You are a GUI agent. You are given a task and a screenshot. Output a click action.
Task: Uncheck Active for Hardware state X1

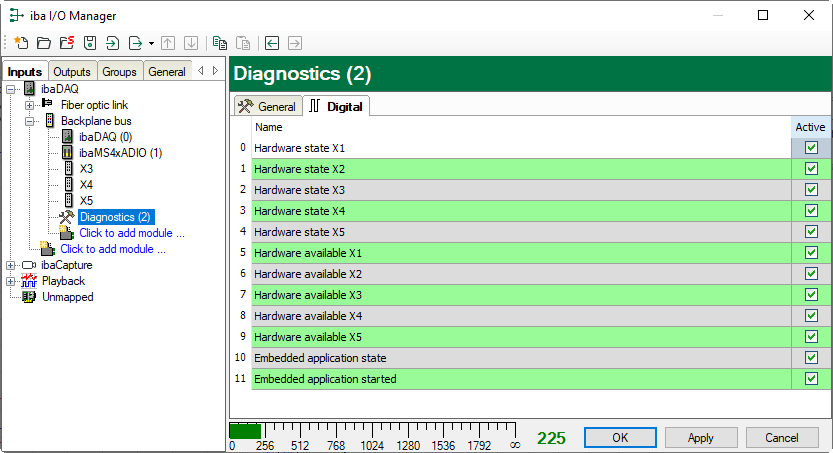811,148
